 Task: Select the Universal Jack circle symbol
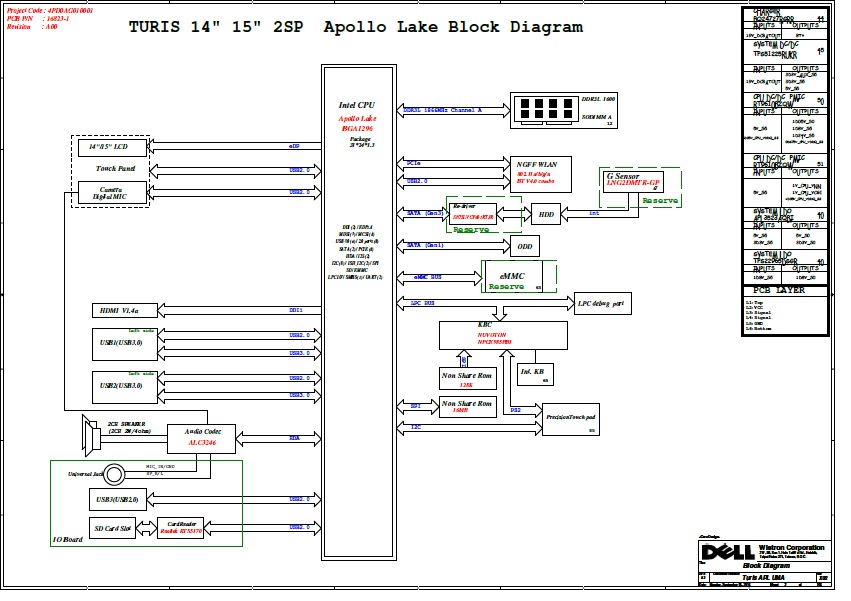click(x=117, y=474)
